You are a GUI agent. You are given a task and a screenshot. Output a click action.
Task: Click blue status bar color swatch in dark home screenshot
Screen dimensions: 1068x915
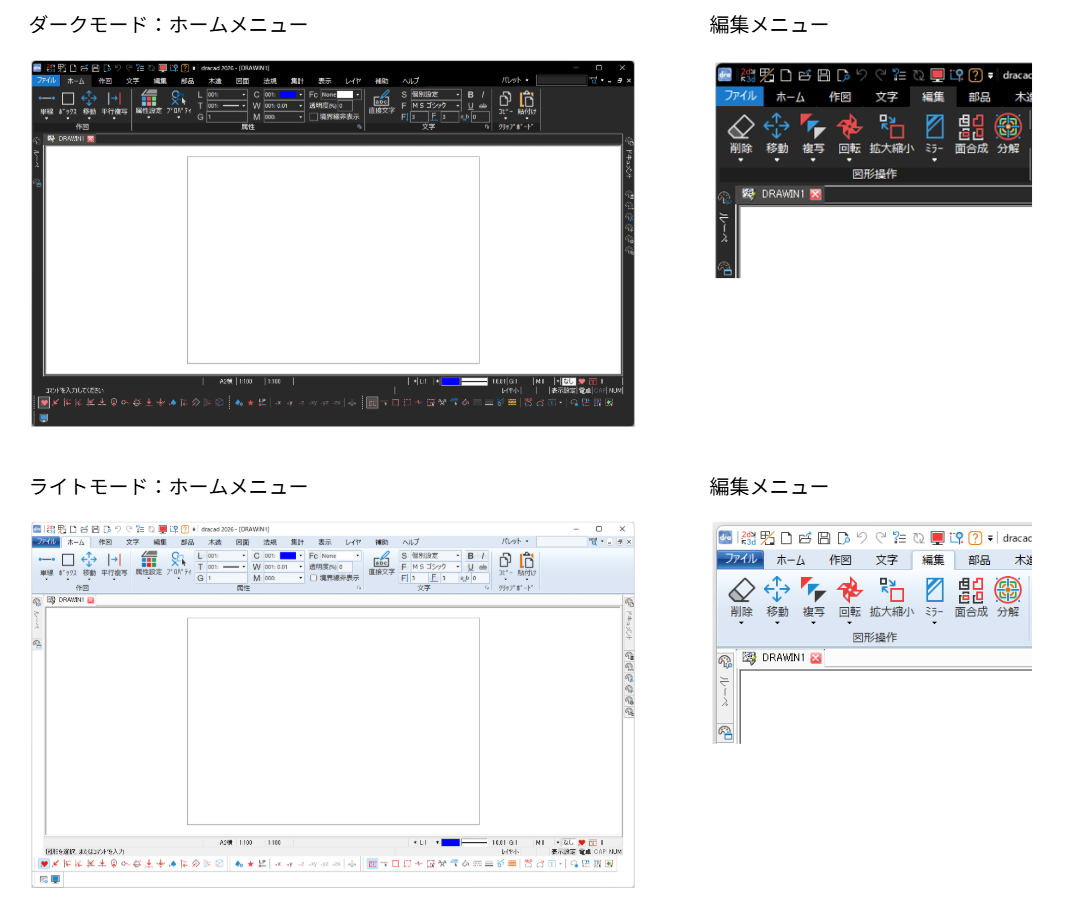[451, 382]
